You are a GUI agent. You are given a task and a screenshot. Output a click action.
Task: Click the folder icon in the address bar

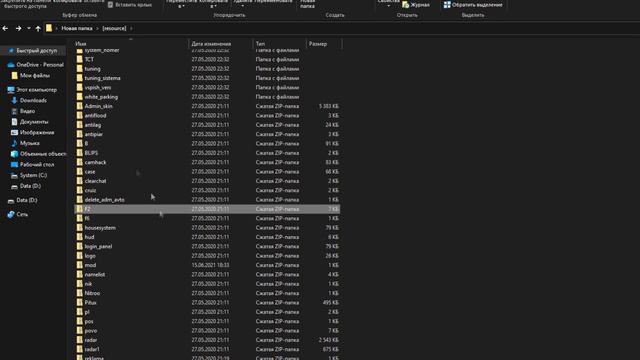pos(49,28)
